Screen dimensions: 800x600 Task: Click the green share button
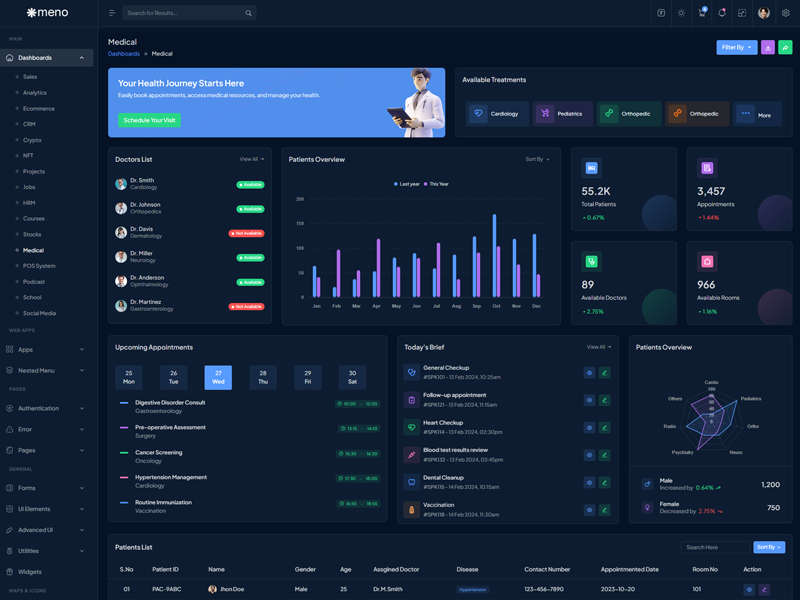tap(785, 47)
